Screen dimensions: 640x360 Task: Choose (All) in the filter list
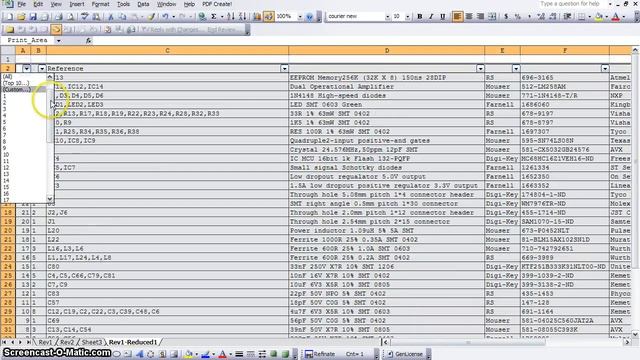24,76
